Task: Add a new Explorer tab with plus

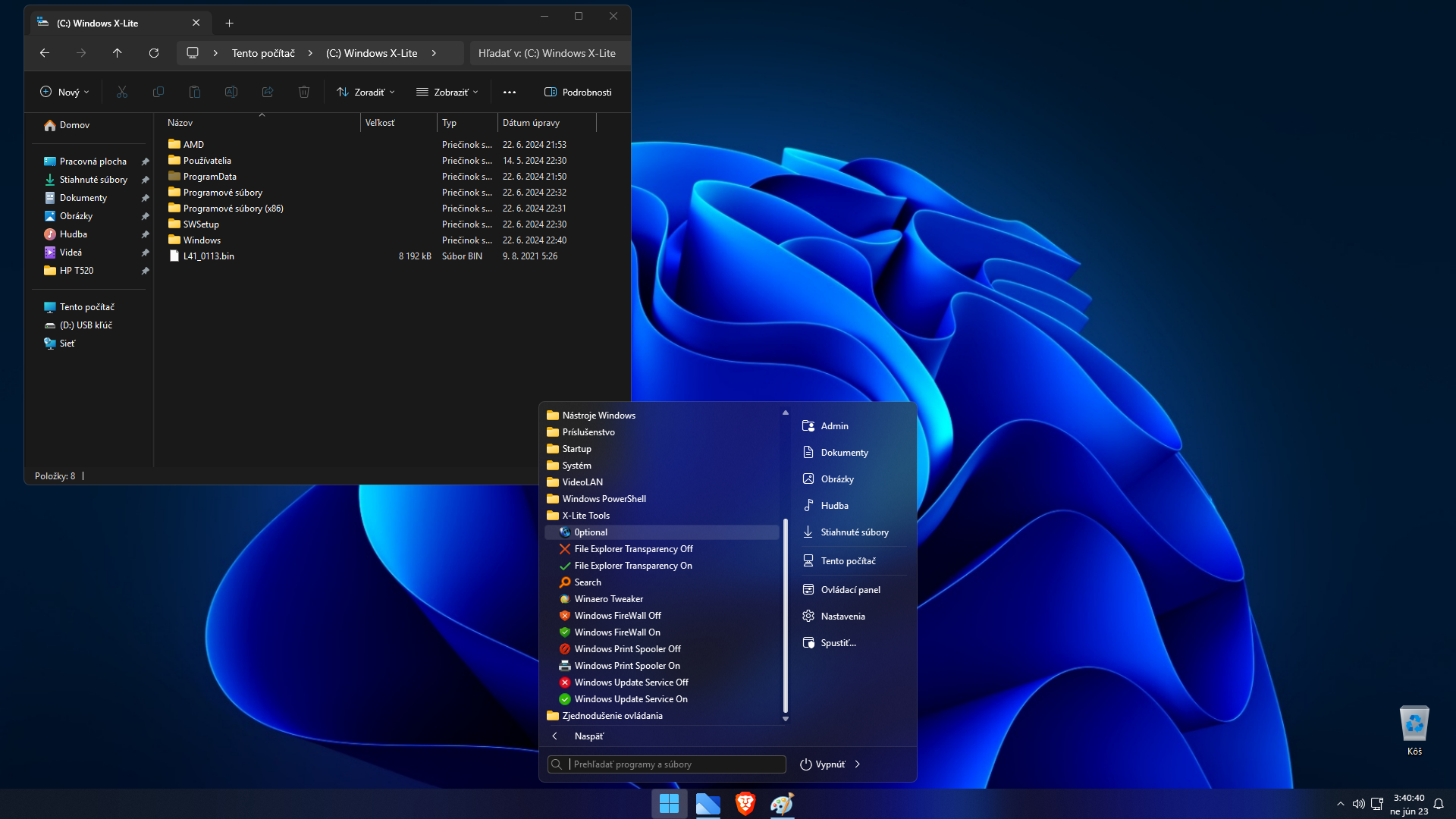Action: 229,24
